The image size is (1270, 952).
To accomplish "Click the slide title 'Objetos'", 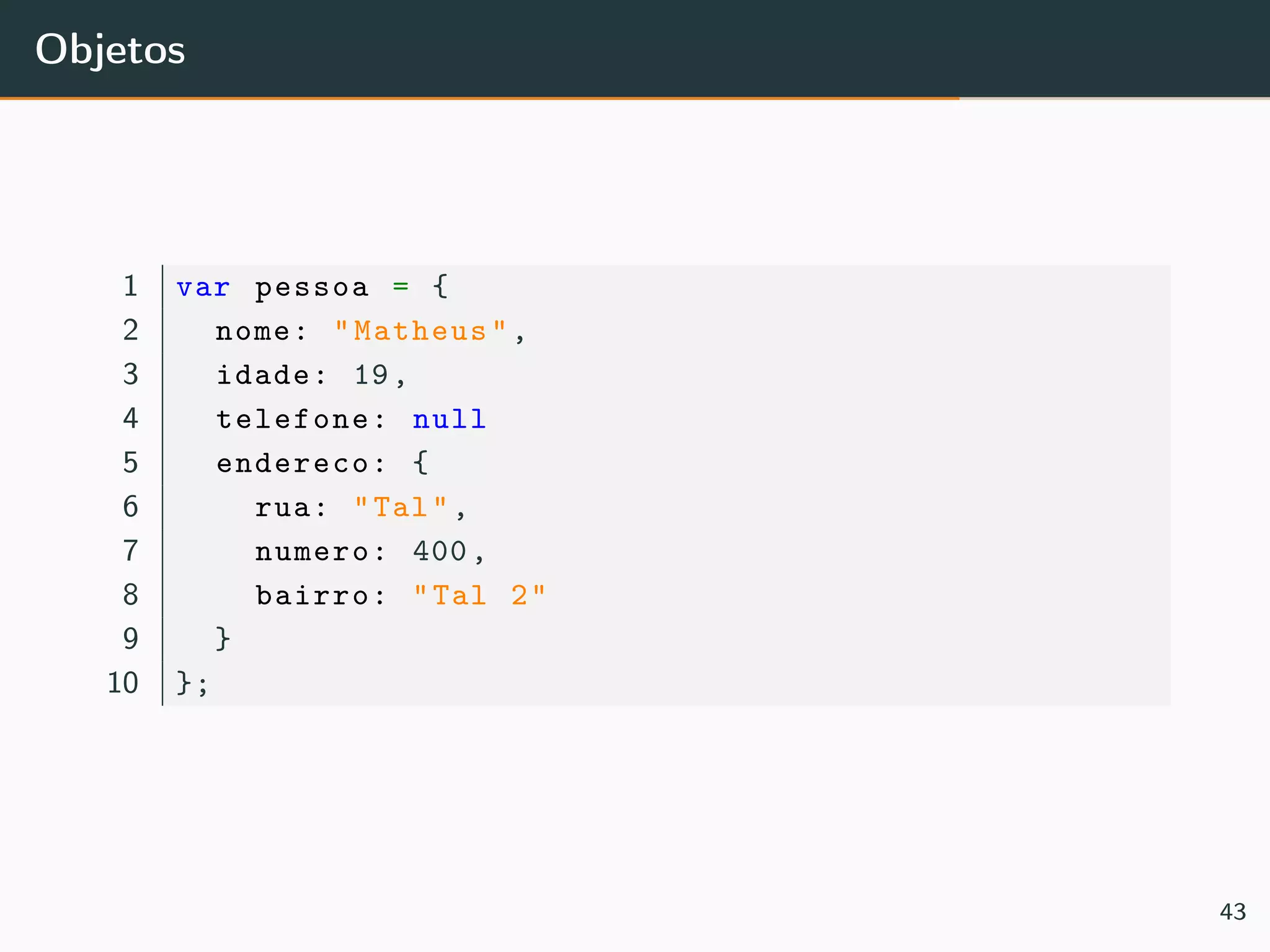I will click(x=110, y=50).
